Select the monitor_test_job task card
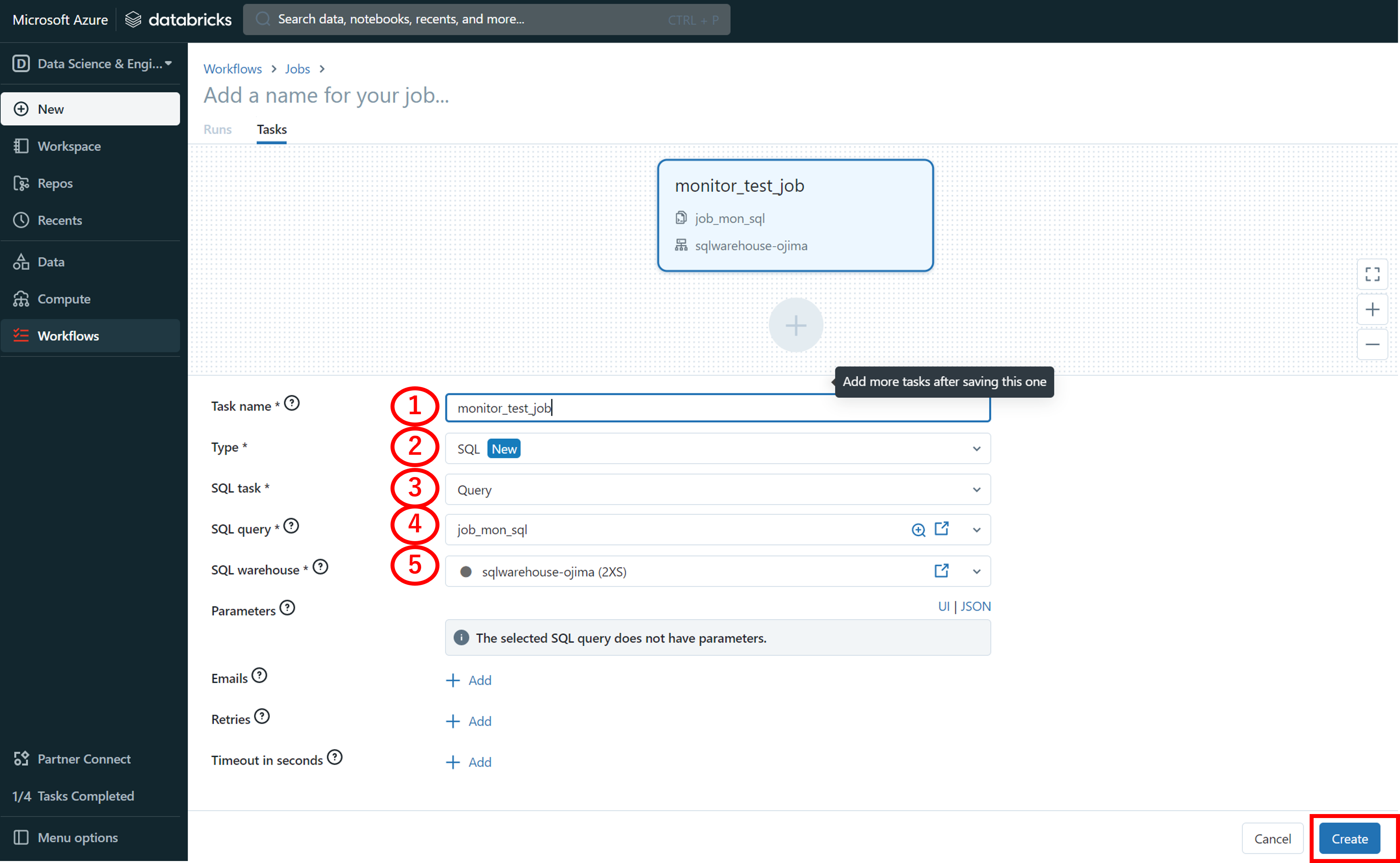The image size is (1400, 863). coord(795,215)
